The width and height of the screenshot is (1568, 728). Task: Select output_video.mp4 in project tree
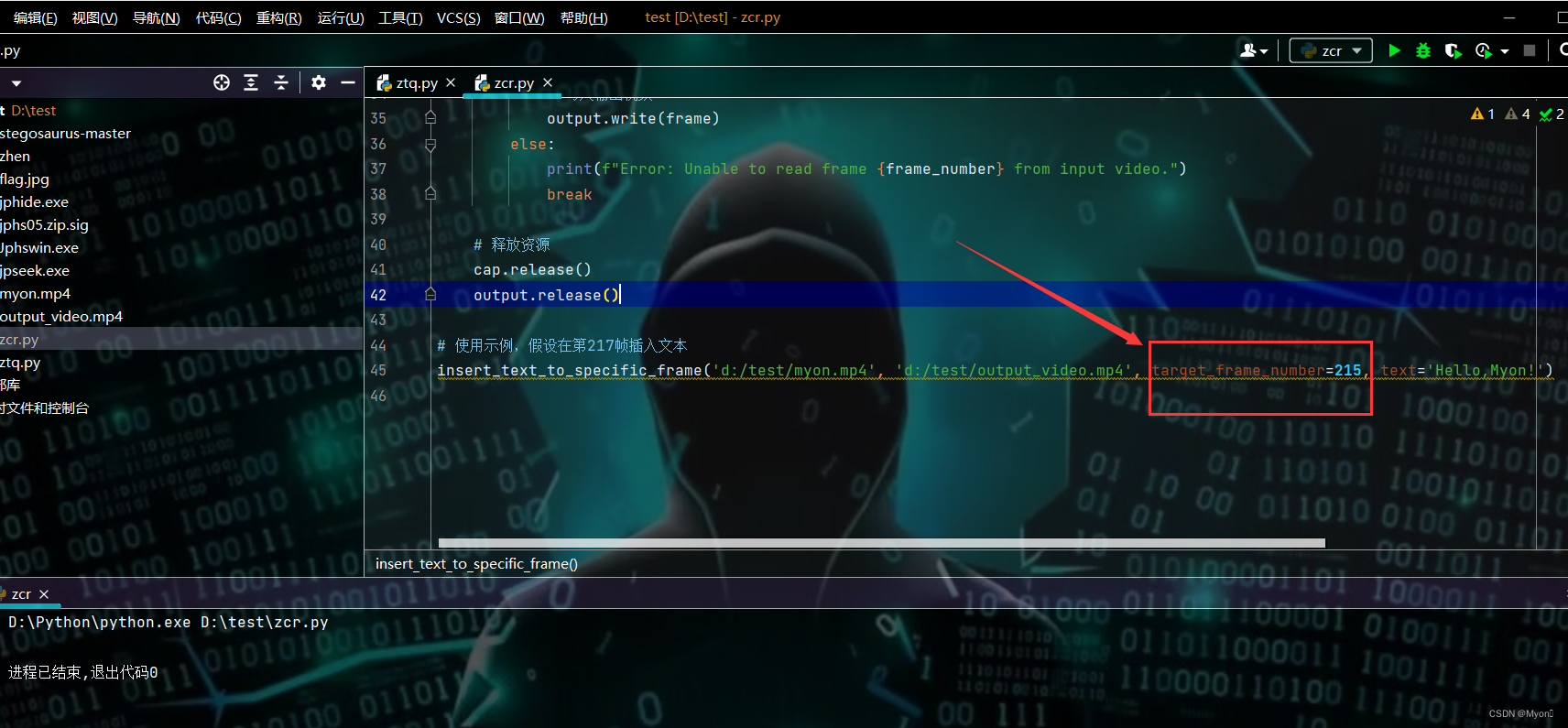pyautogui.click(x=61, y=316)
